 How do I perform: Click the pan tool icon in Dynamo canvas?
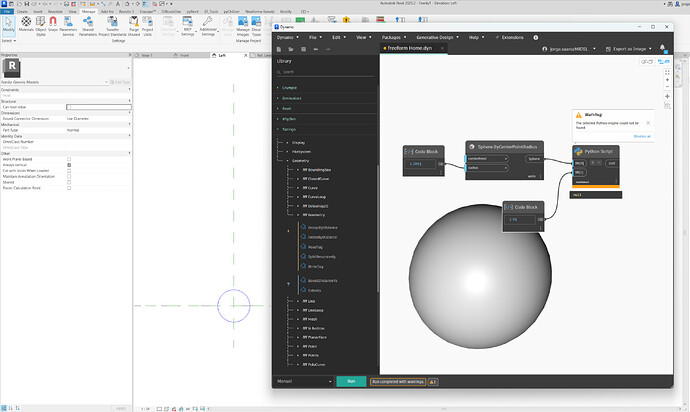pyautogui.click(x=667, y=96)
